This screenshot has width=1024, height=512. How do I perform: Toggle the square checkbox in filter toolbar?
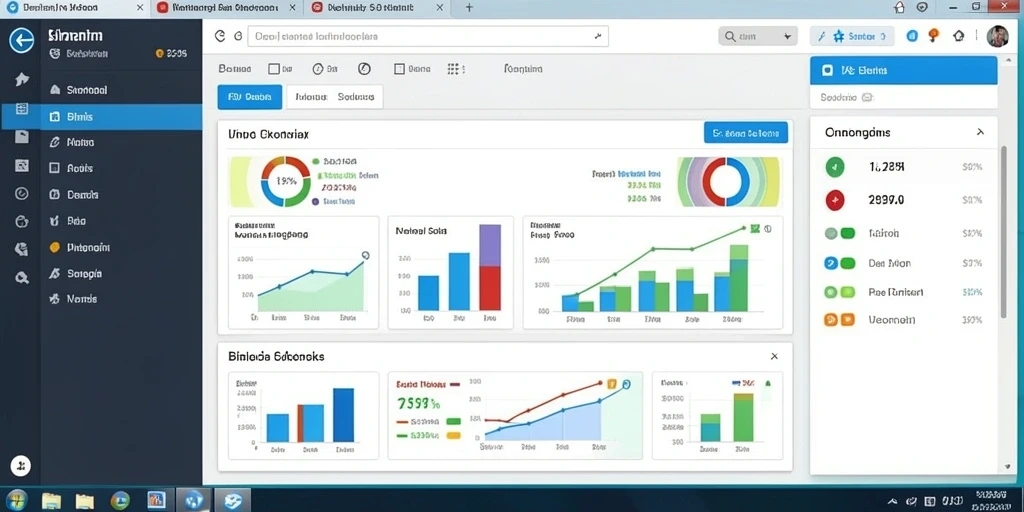point(274,69)
